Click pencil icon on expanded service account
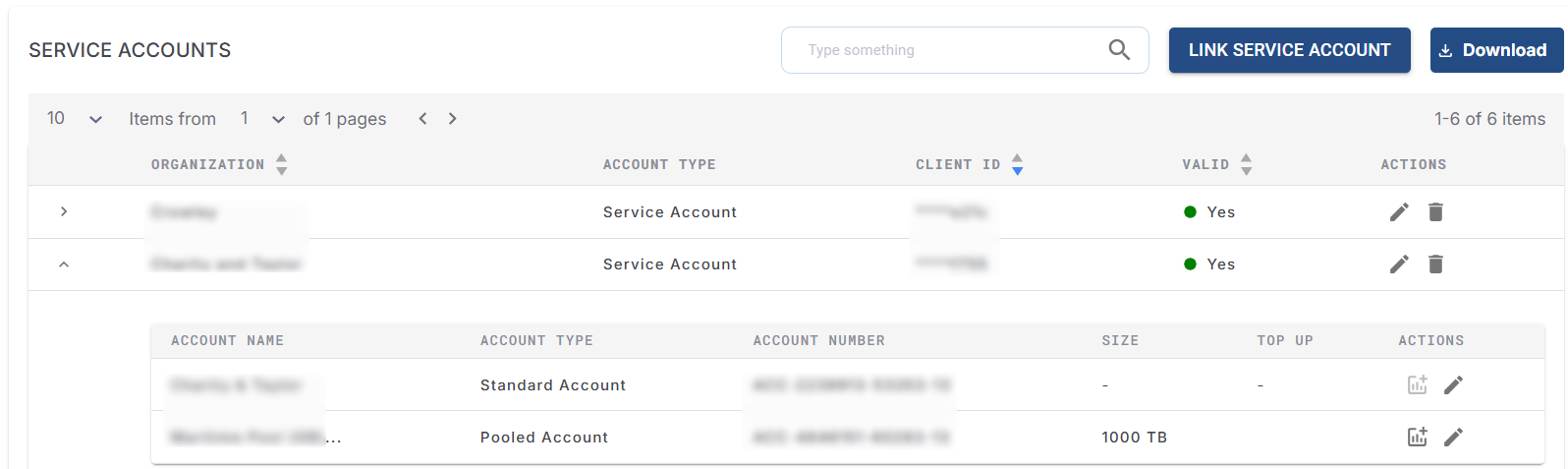1568x469 pixels. 1399,264
